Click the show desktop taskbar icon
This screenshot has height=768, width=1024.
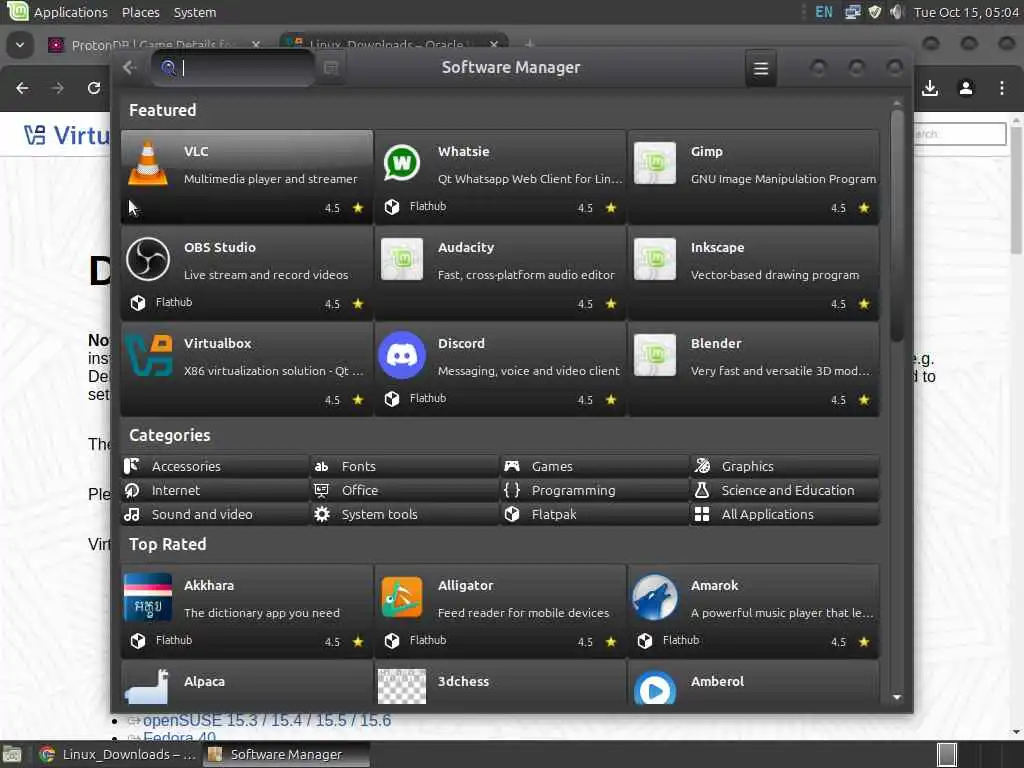click(12, 754)
